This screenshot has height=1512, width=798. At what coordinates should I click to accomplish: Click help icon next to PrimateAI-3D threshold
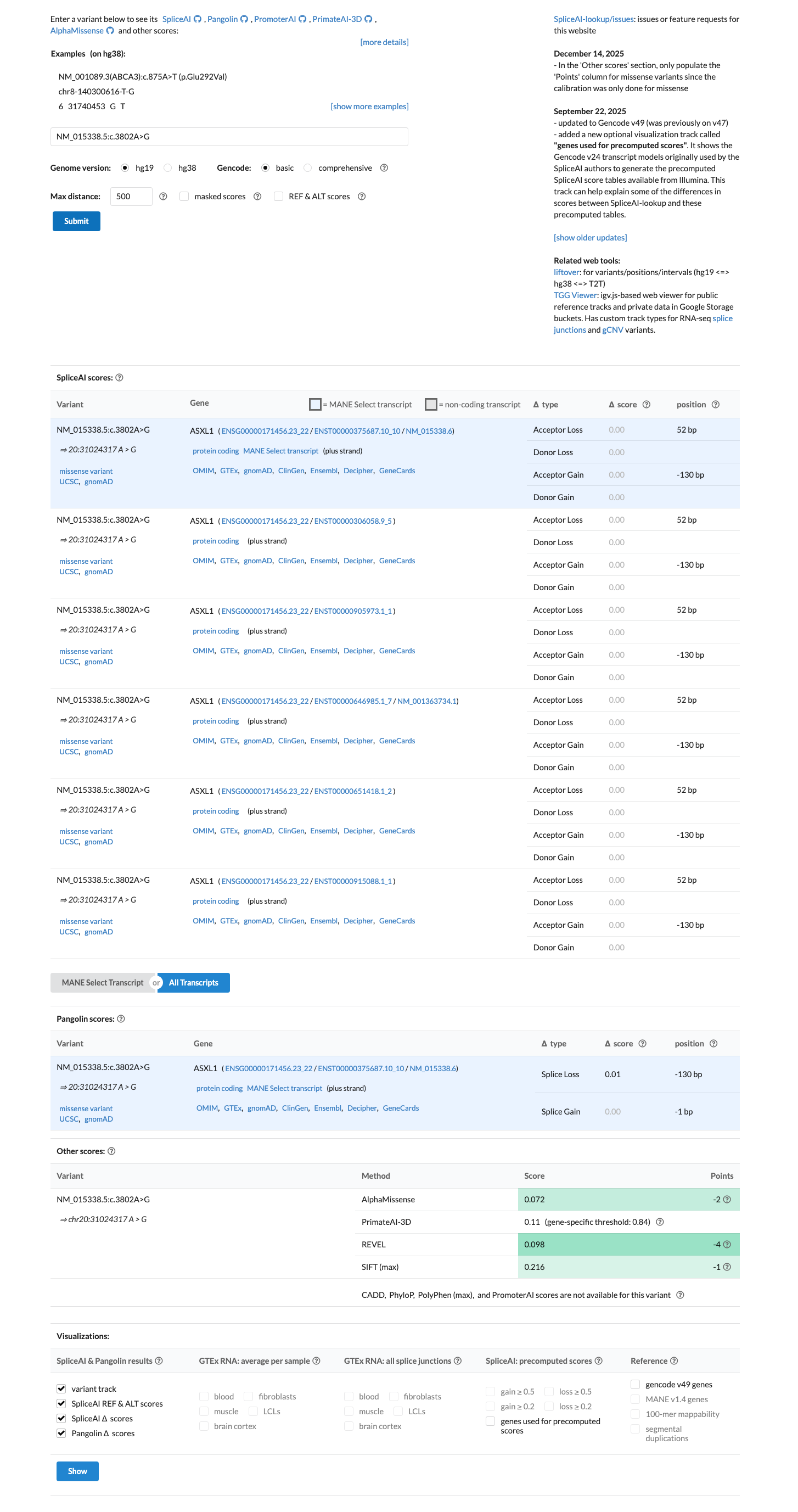click(x=660, y=1222)
